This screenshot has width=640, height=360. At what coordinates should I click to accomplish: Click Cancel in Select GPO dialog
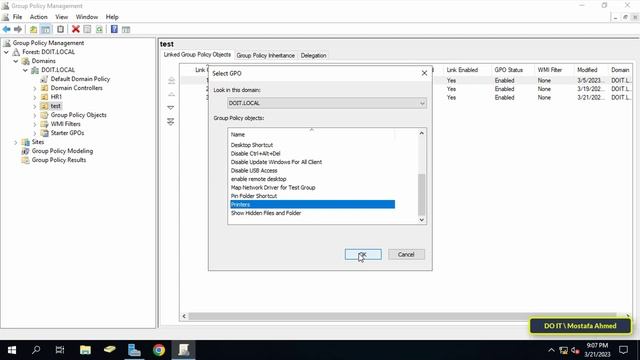[x=406, y=254]
